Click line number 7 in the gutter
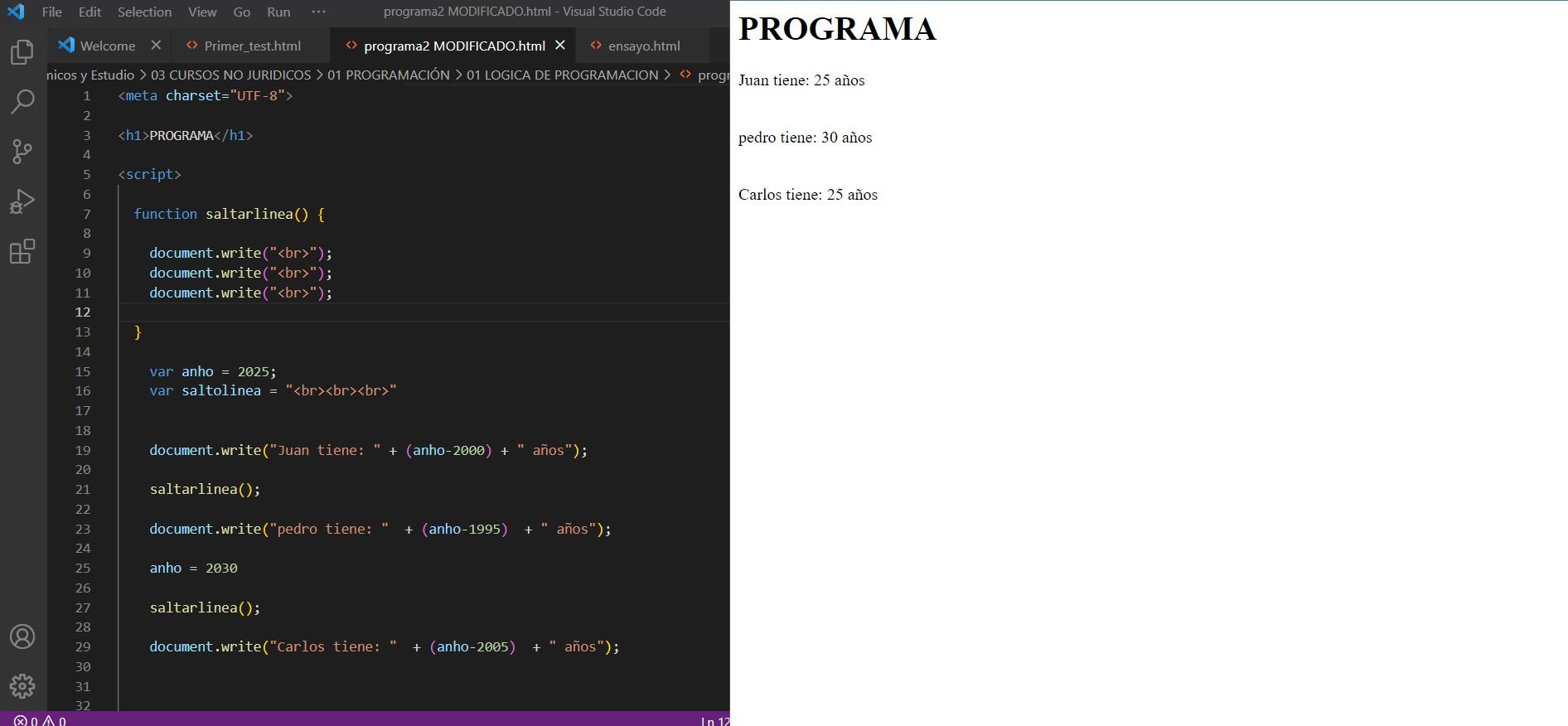The width and height of the screenshot is (1568, 726). point(86,214)
